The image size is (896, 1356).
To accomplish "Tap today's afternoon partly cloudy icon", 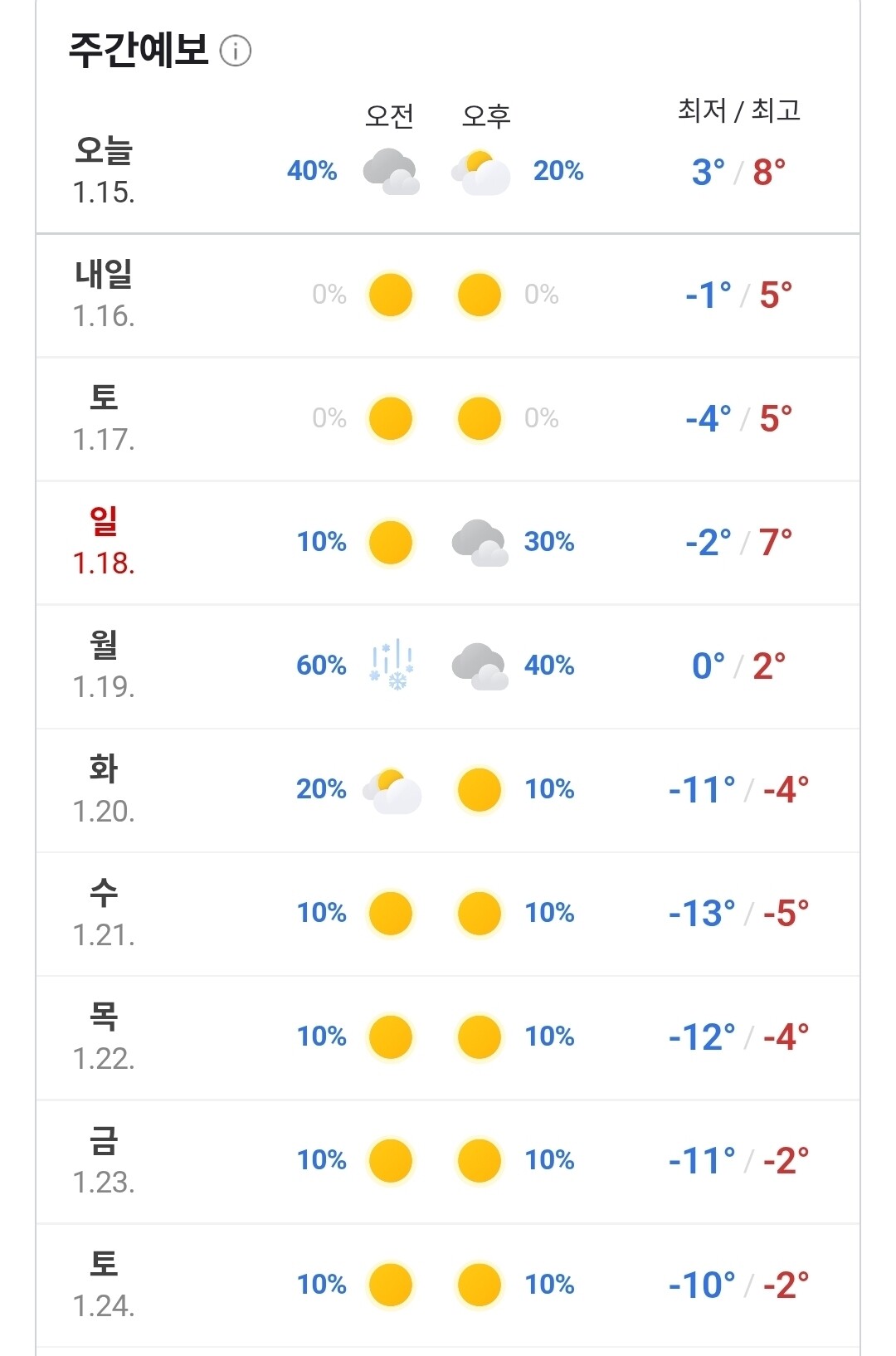I will tap(480, 172).
